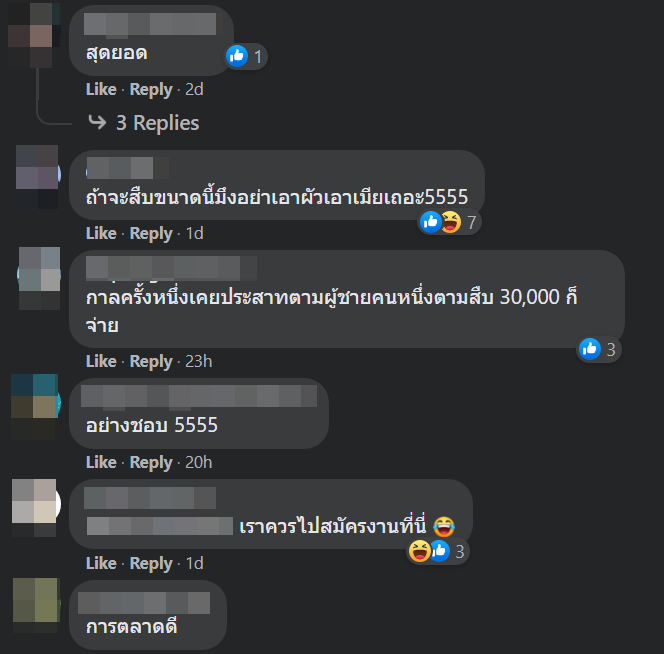Viewport: 664px width, 654px height.
Task: Like the สุดยอด comment
Action: (101, 89)
